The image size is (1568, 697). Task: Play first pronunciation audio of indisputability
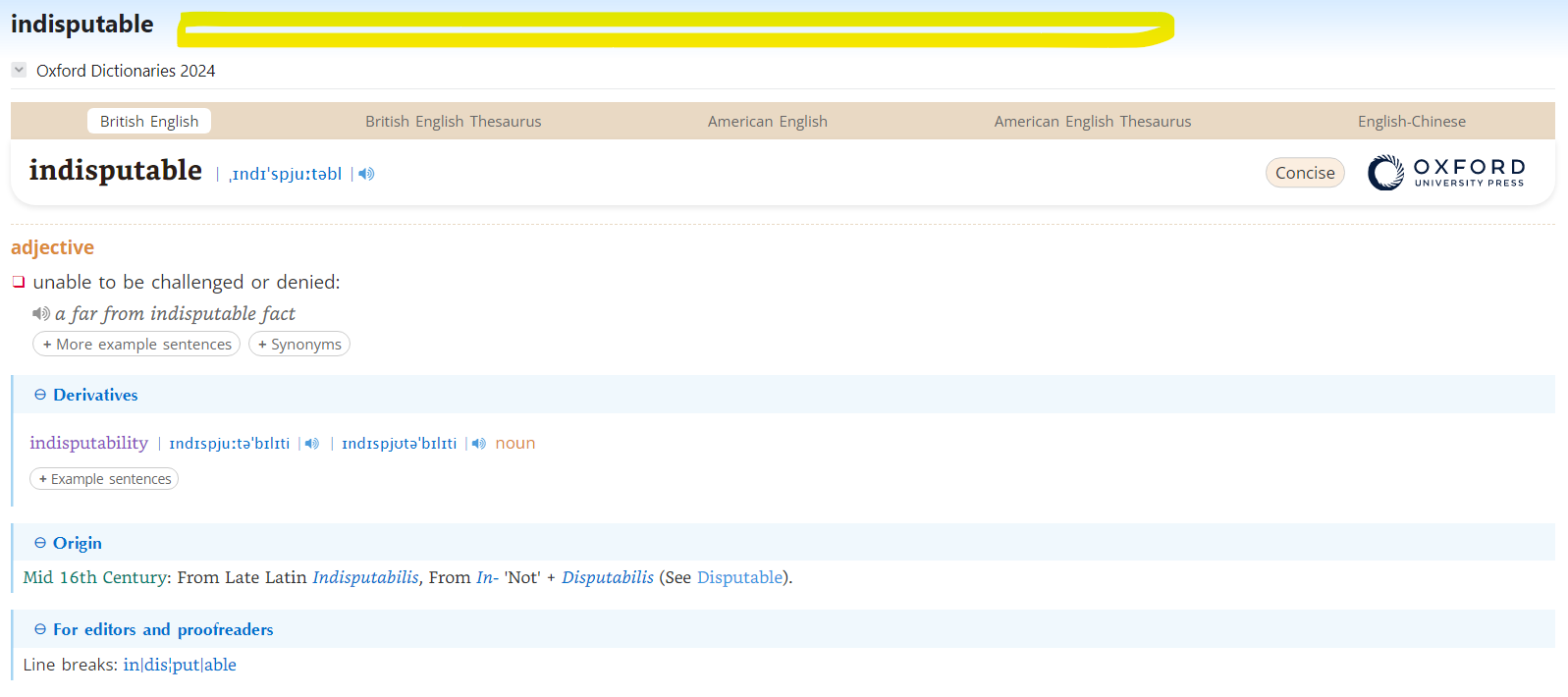[312, 444]
